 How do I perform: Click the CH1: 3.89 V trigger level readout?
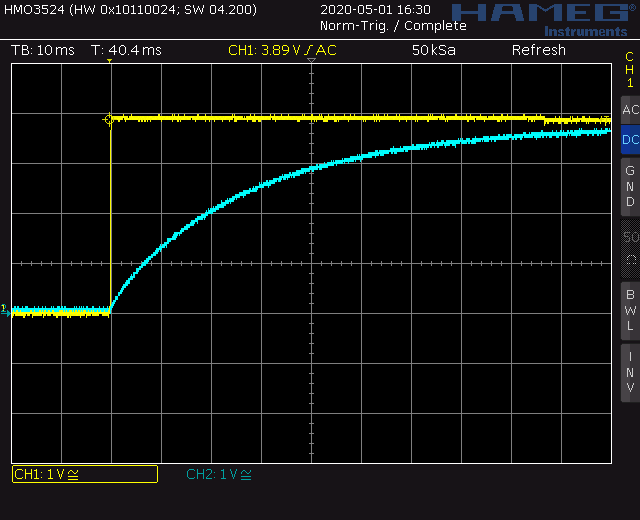(x=282, y=50)
